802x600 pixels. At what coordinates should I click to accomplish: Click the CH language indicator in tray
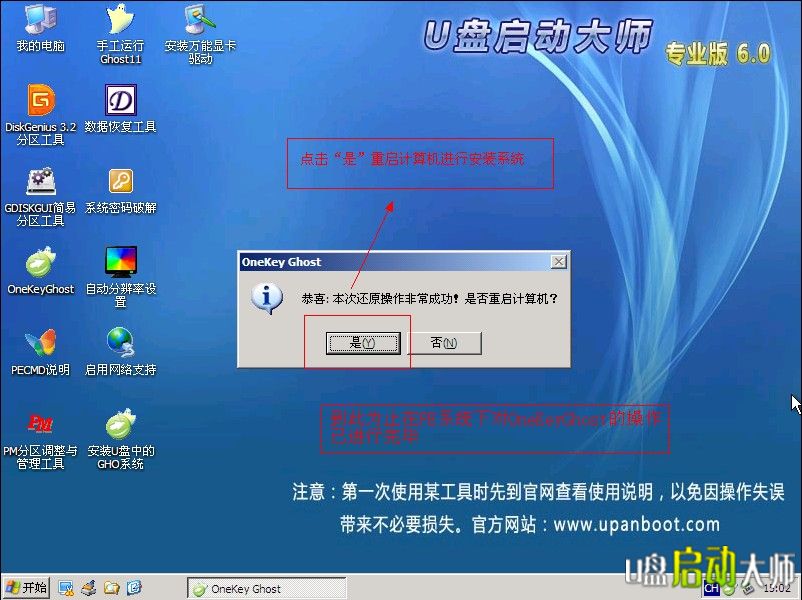(x=711, y=588)
